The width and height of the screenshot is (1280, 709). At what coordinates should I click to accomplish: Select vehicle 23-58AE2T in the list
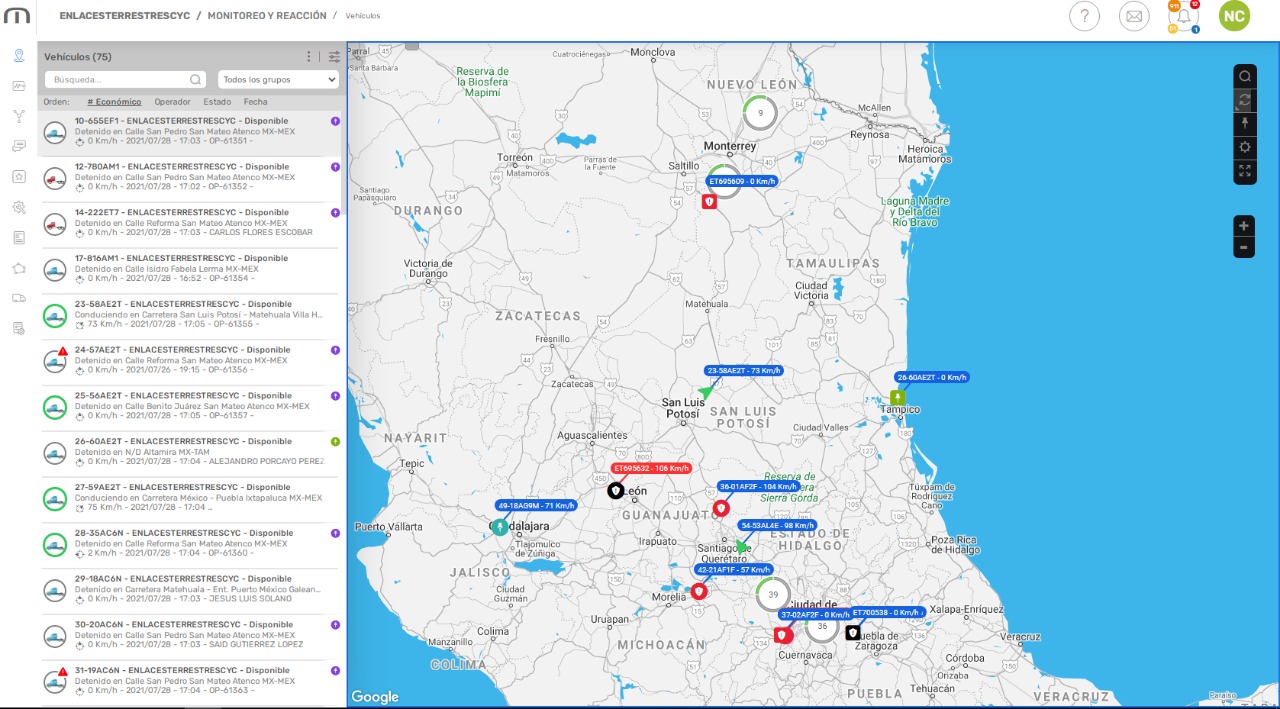190,315
